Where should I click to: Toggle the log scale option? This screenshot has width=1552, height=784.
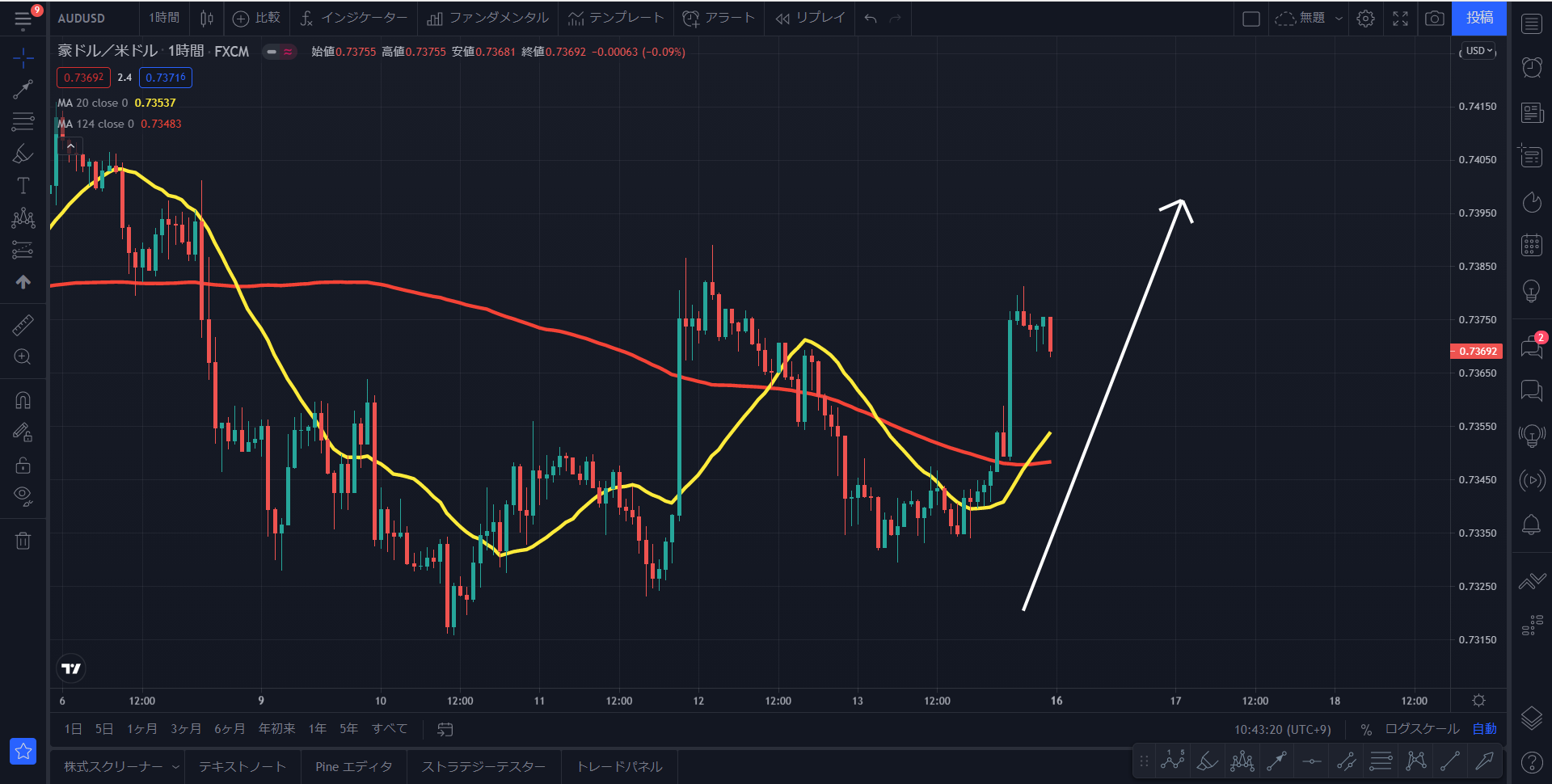click(x=1422, y=729)
